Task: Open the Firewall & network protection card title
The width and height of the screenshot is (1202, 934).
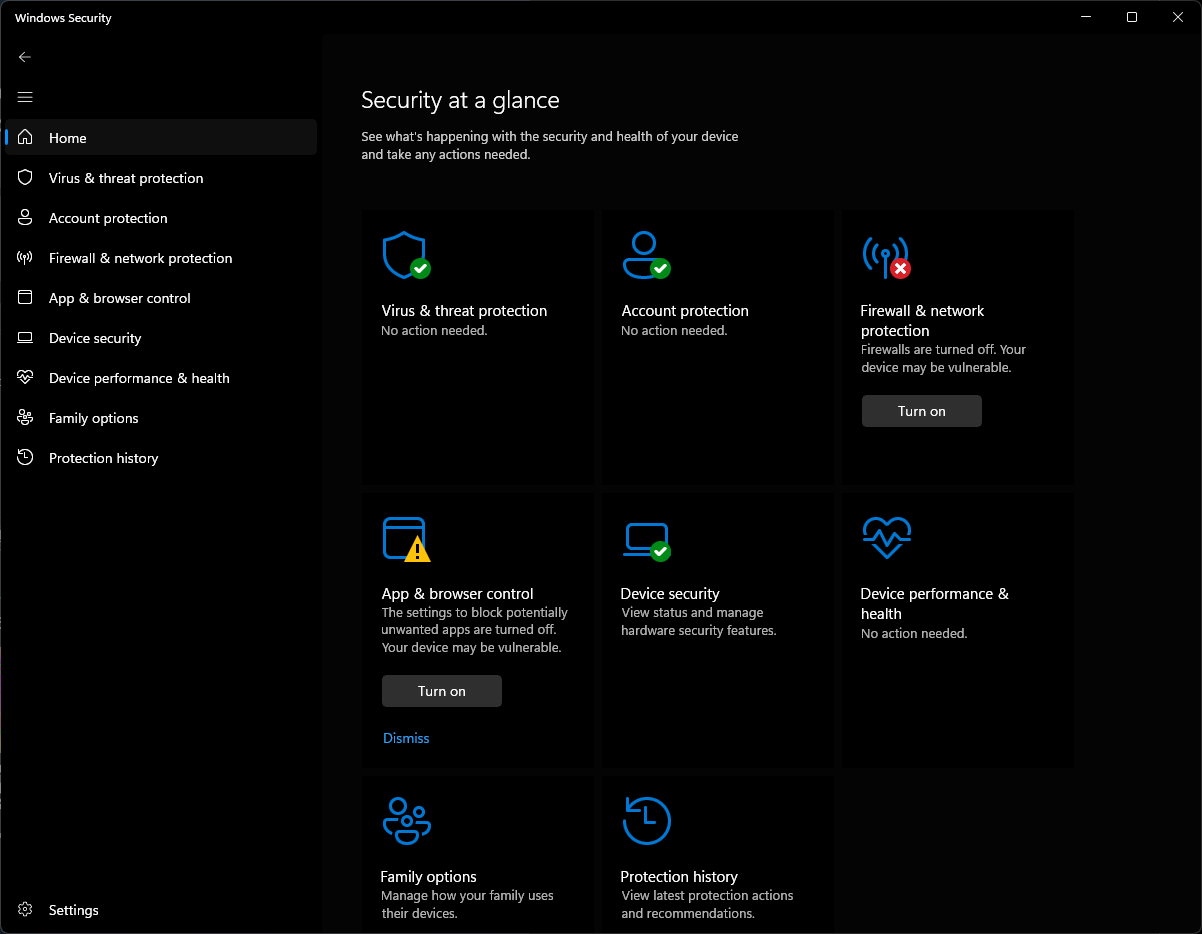Action: [922, 321]
